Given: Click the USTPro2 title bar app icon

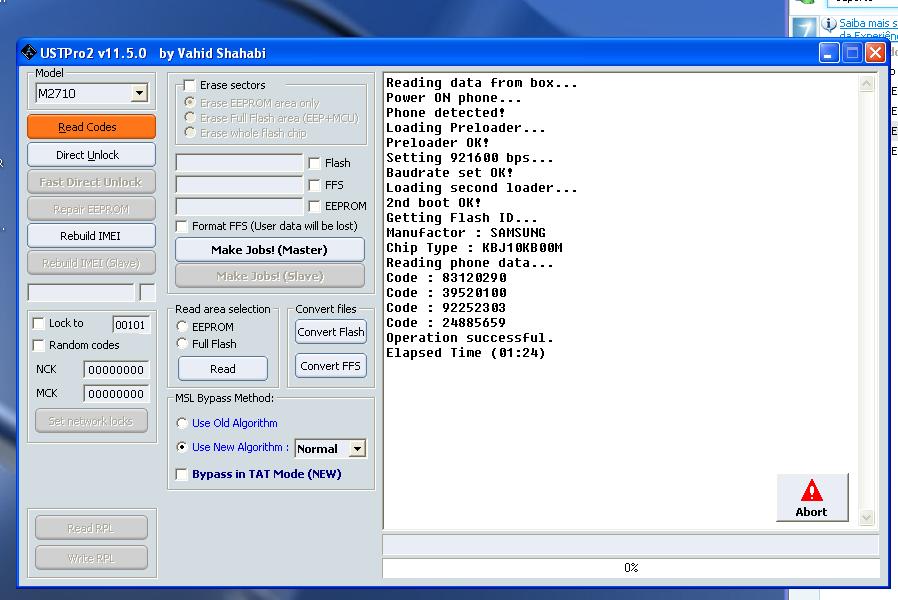Looking at the screenshot, I should [x=29, y=53].
